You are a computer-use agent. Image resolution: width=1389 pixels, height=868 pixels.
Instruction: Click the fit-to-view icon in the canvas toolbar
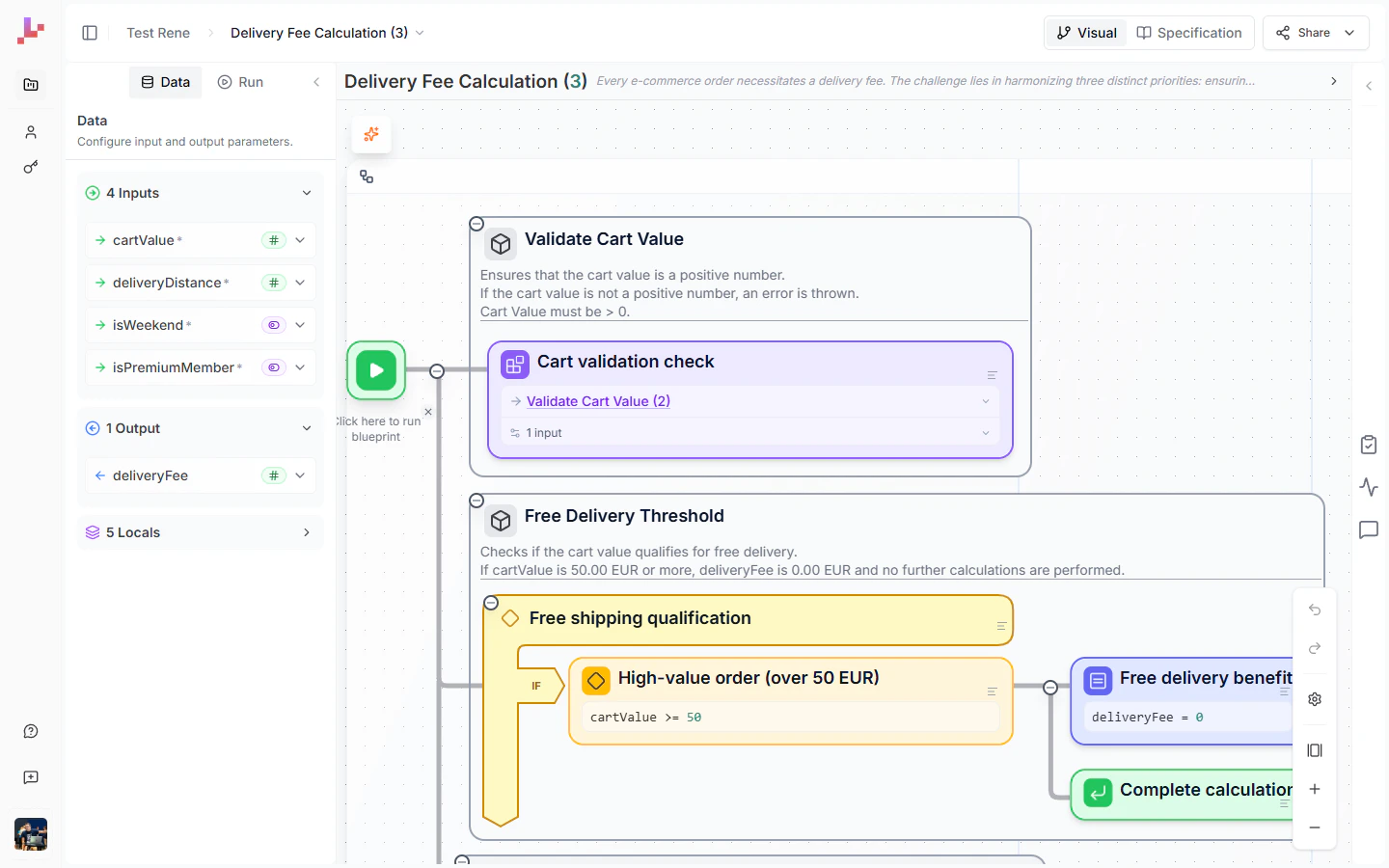click(1314, 750)
